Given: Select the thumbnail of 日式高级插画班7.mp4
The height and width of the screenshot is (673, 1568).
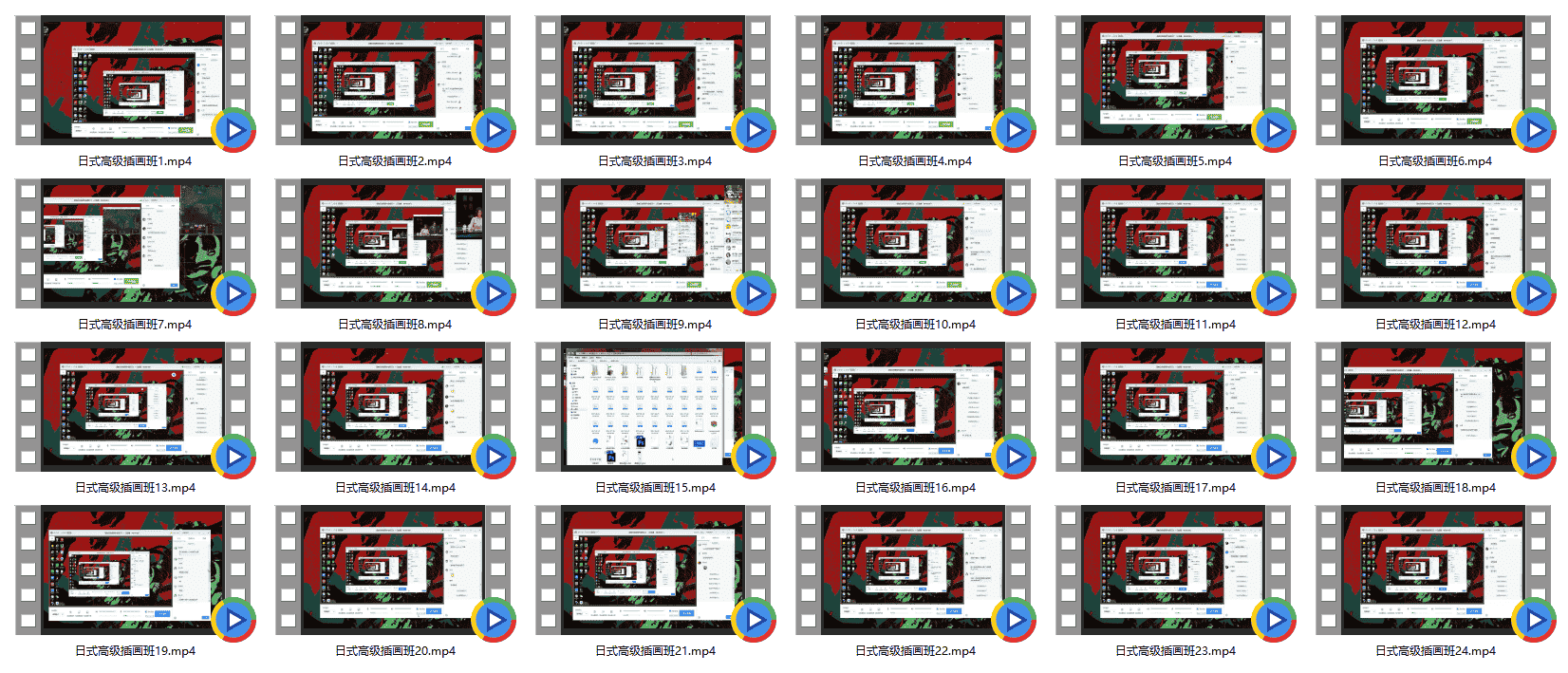Looking at the screenshot, I should click(x=134, y=243).
